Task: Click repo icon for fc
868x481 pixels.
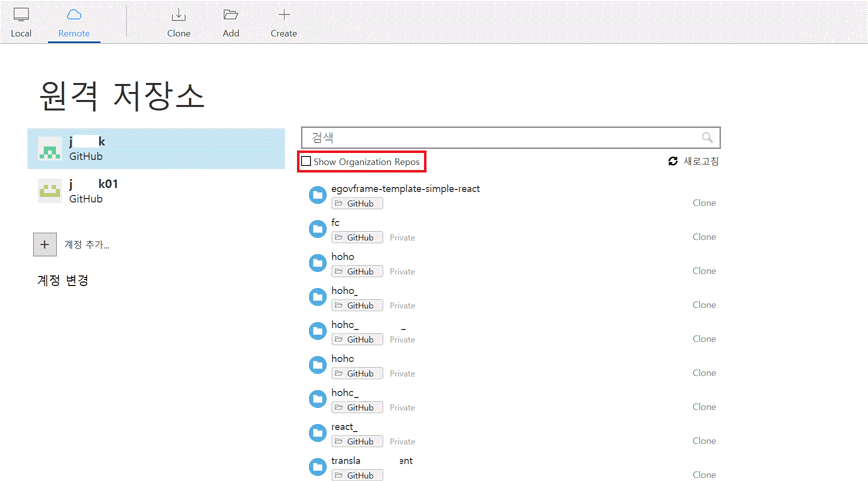Action: (x=318, y=229)
